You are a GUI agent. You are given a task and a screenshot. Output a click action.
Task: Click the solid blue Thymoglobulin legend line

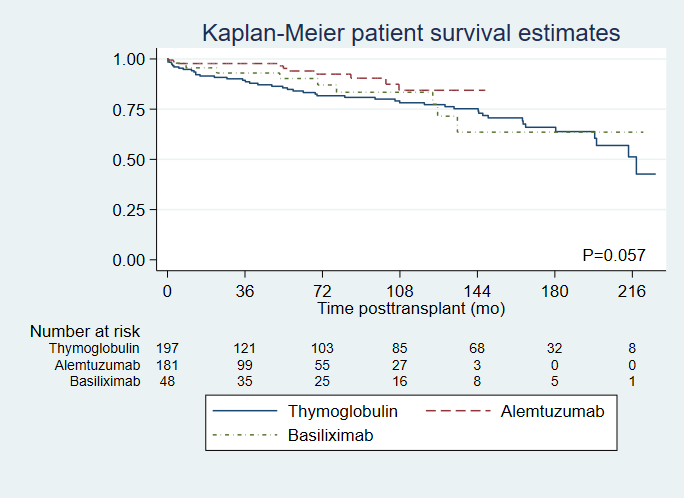pos(244,411)
